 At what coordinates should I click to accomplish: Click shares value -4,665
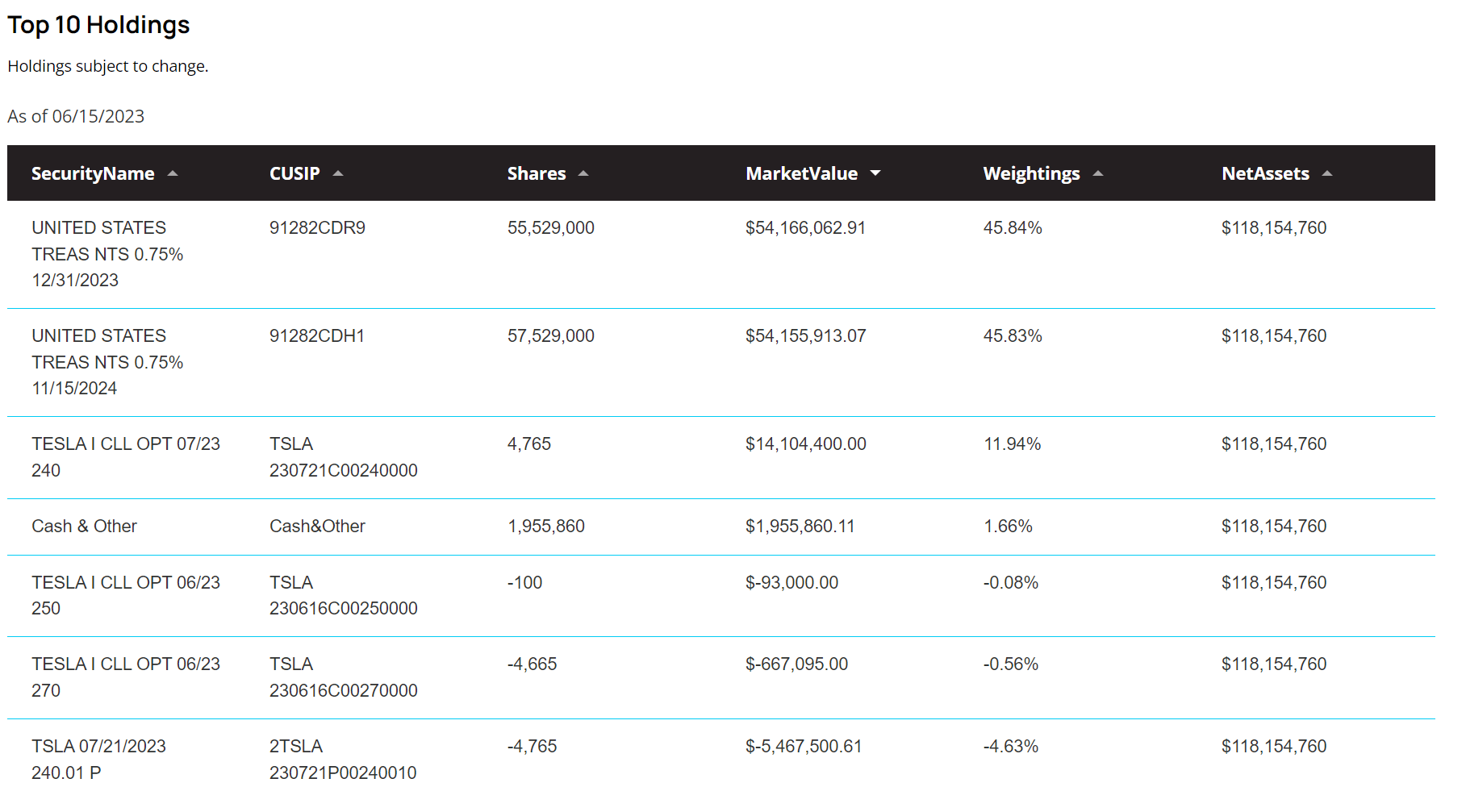(533, 664)
